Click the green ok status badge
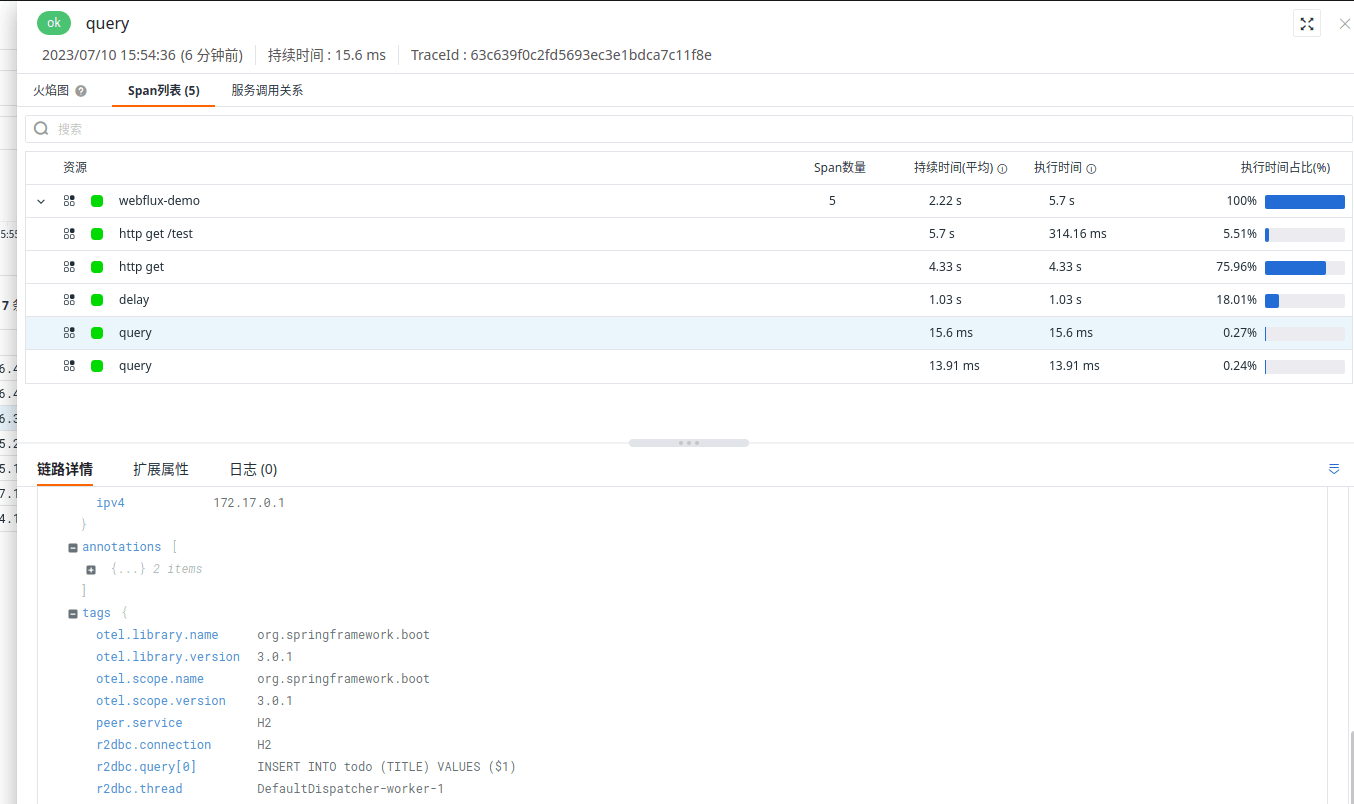The image size is (1354, 804). [53, 22]
